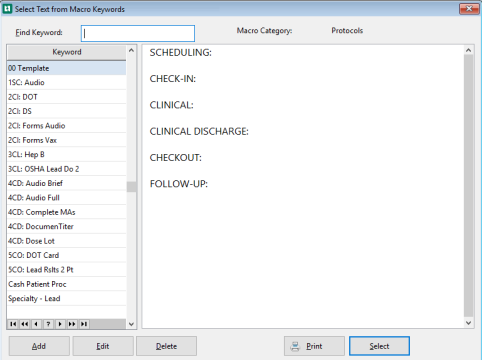
Task: Click keyword list scroll down arrow
Action: point(131,324)
